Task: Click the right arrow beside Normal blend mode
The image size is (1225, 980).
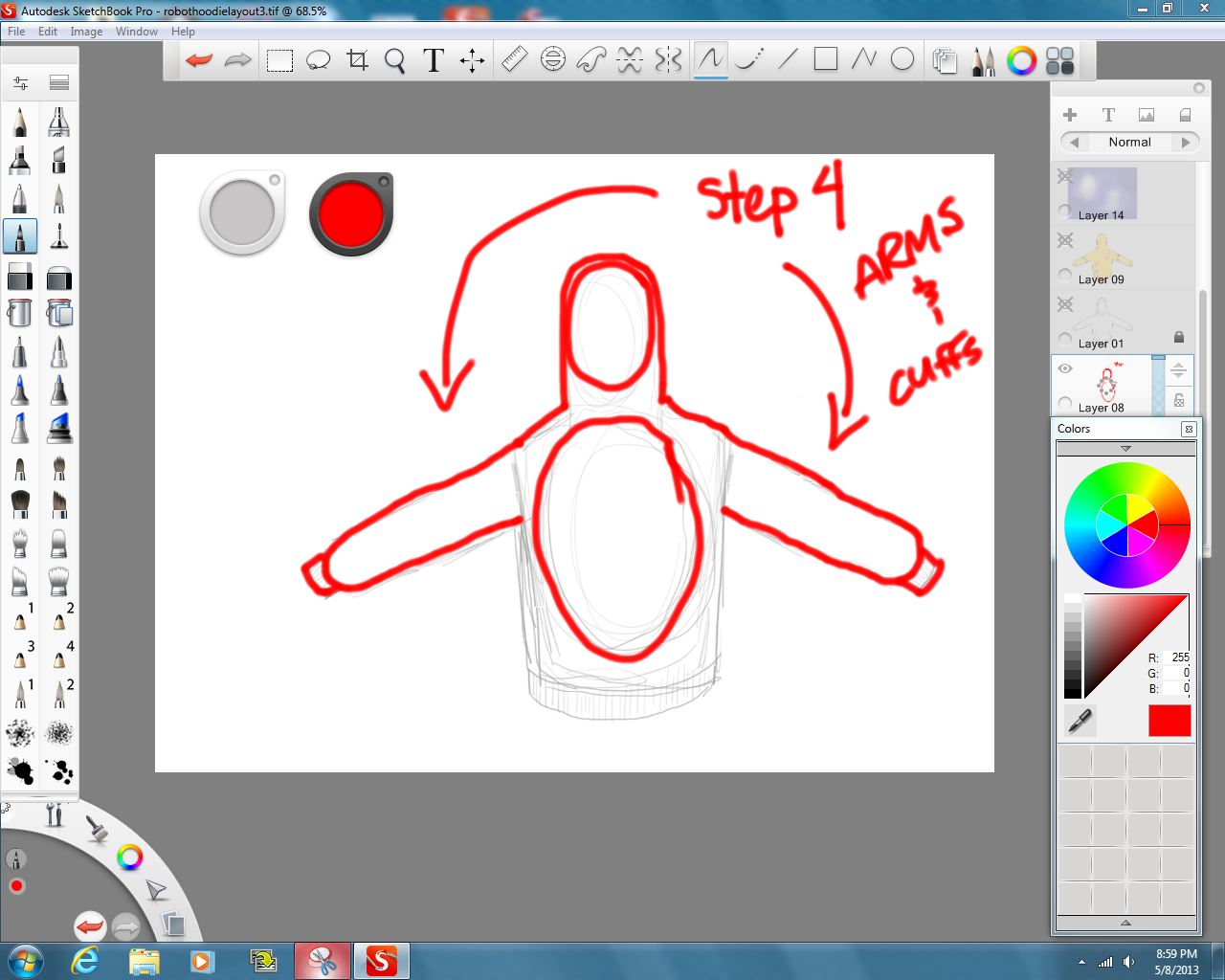Action: point(1187,142)
